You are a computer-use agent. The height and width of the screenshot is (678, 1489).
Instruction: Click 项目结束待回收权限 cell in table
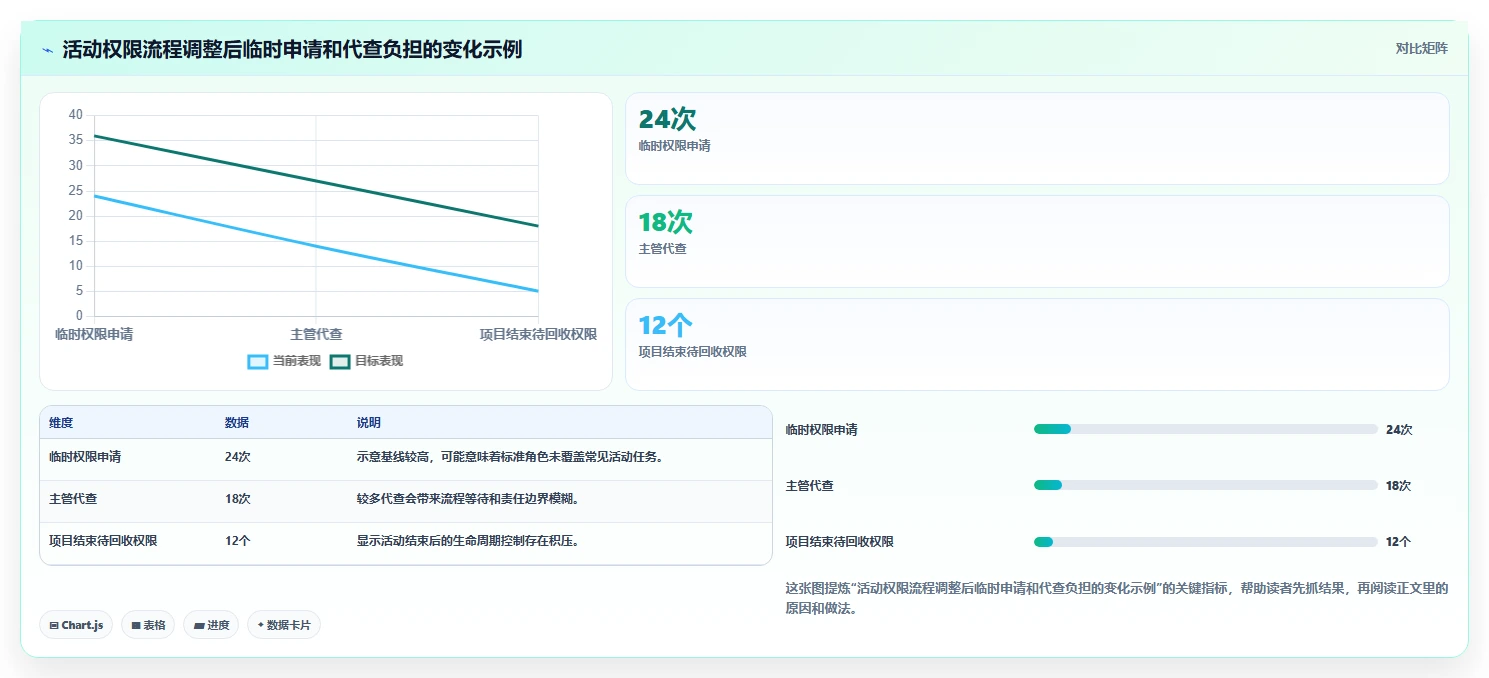coord(103,540)
